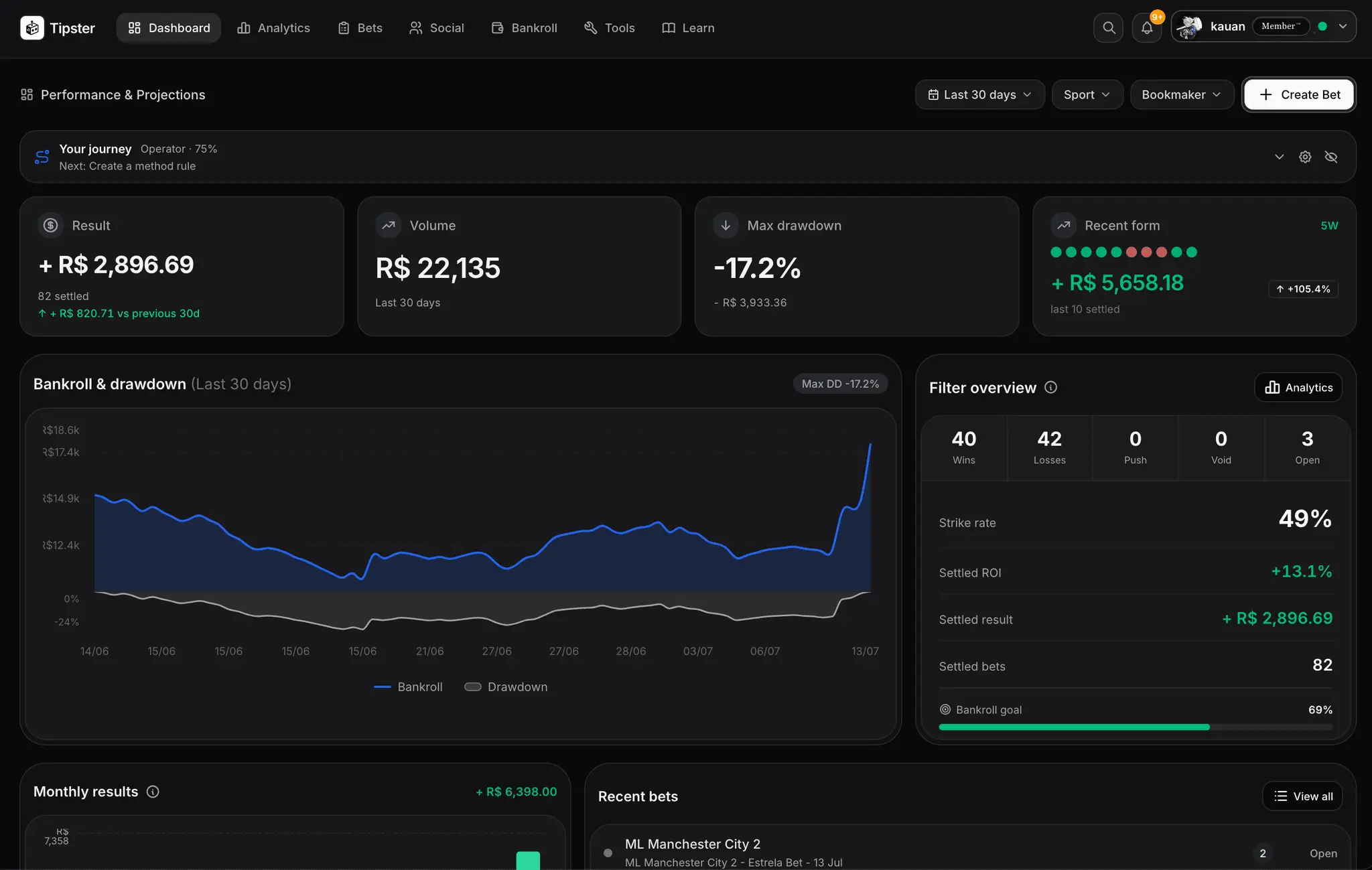Click the Monthly results + R$ 6,398.00 total

pyautogui.click(x=517, y=792)
